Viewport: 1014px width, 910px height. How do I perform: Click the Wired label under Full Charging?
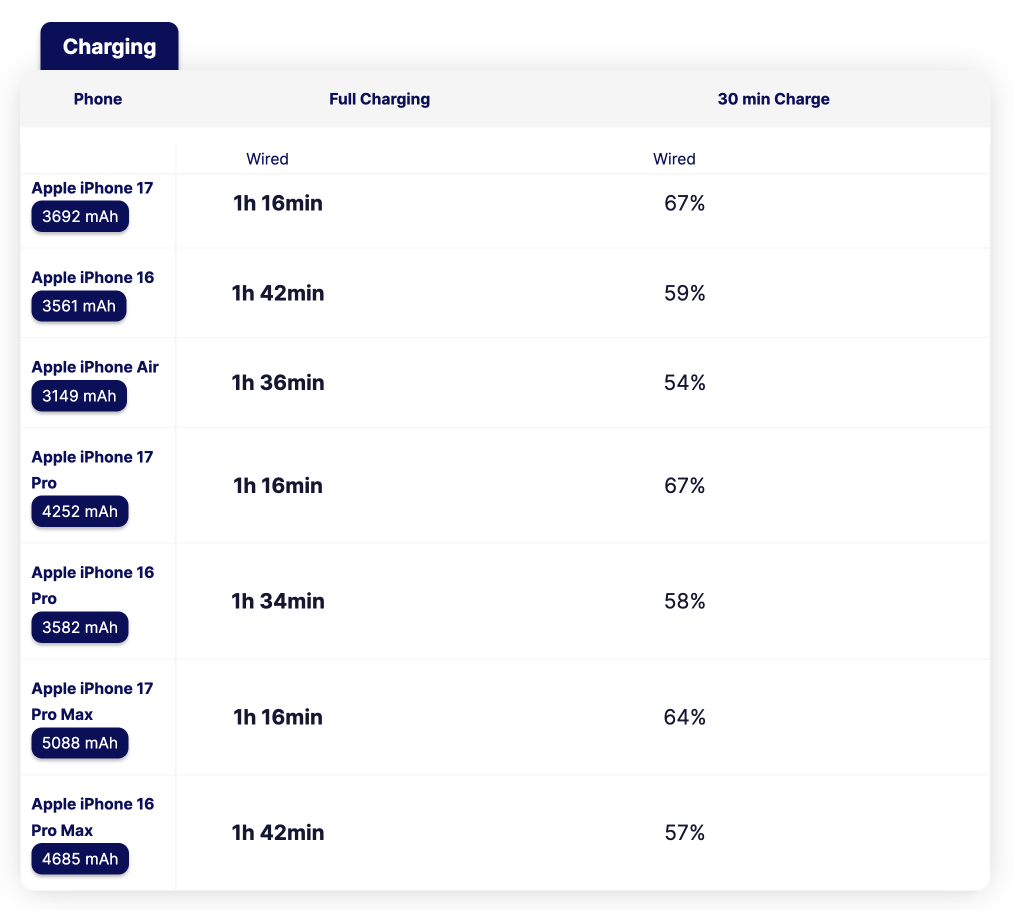click(267, 159)
